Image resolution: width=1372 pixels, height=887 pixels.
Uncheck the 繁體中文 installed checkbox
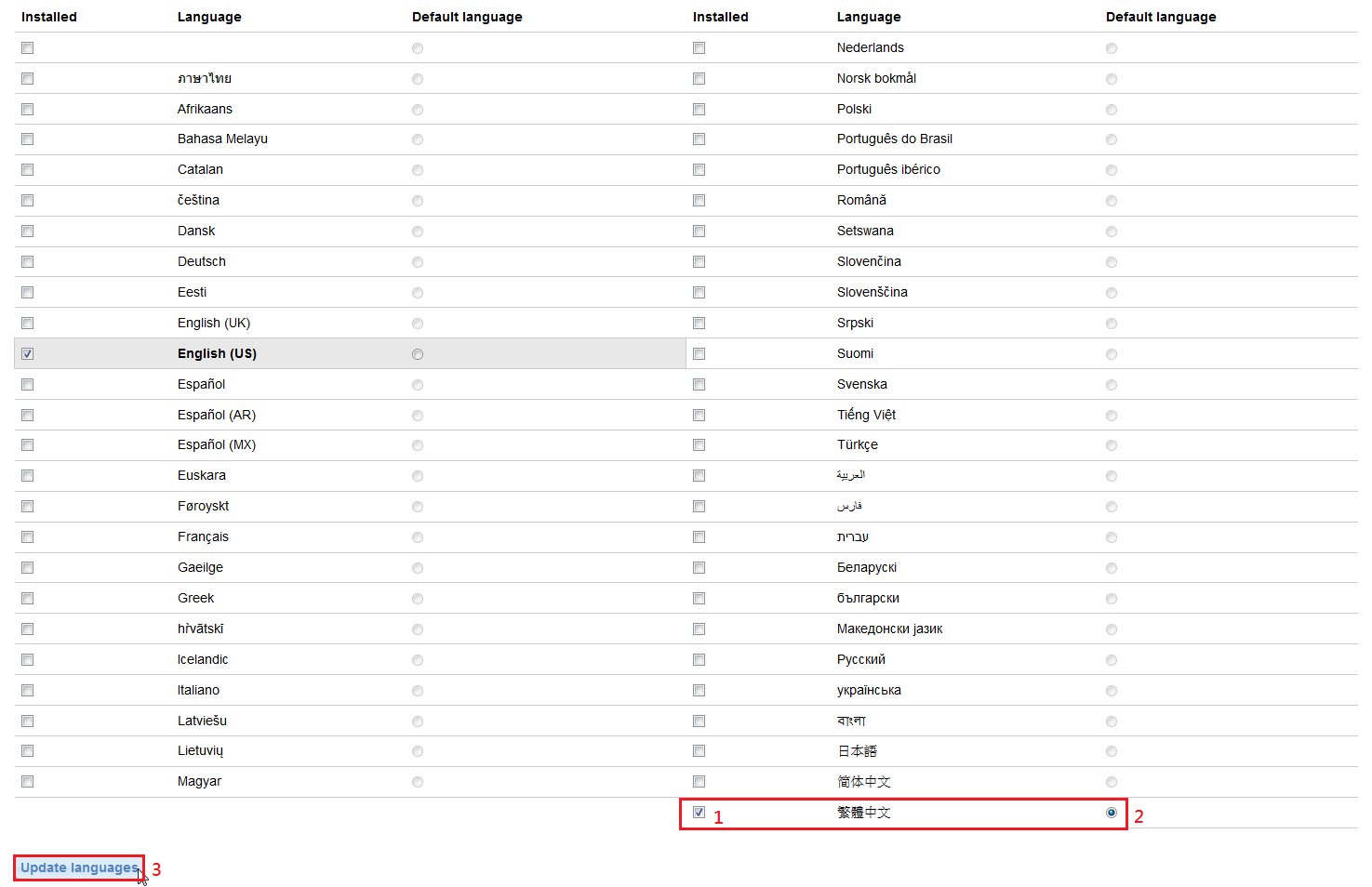click(x=699, y=813)
